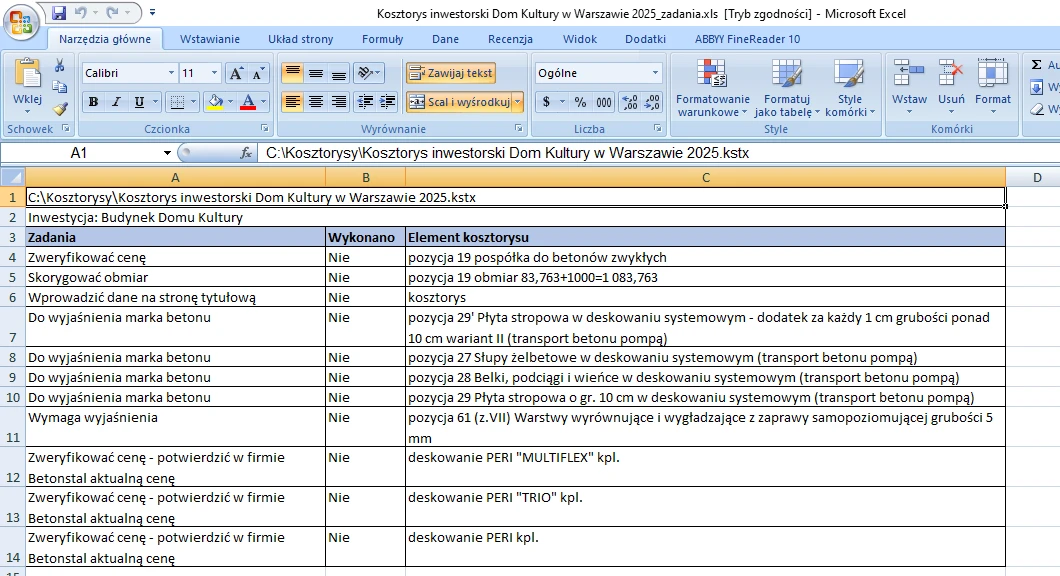Open Czcionka dialog launcher
The image size is (1060, 576).
(x=264, y=128)
